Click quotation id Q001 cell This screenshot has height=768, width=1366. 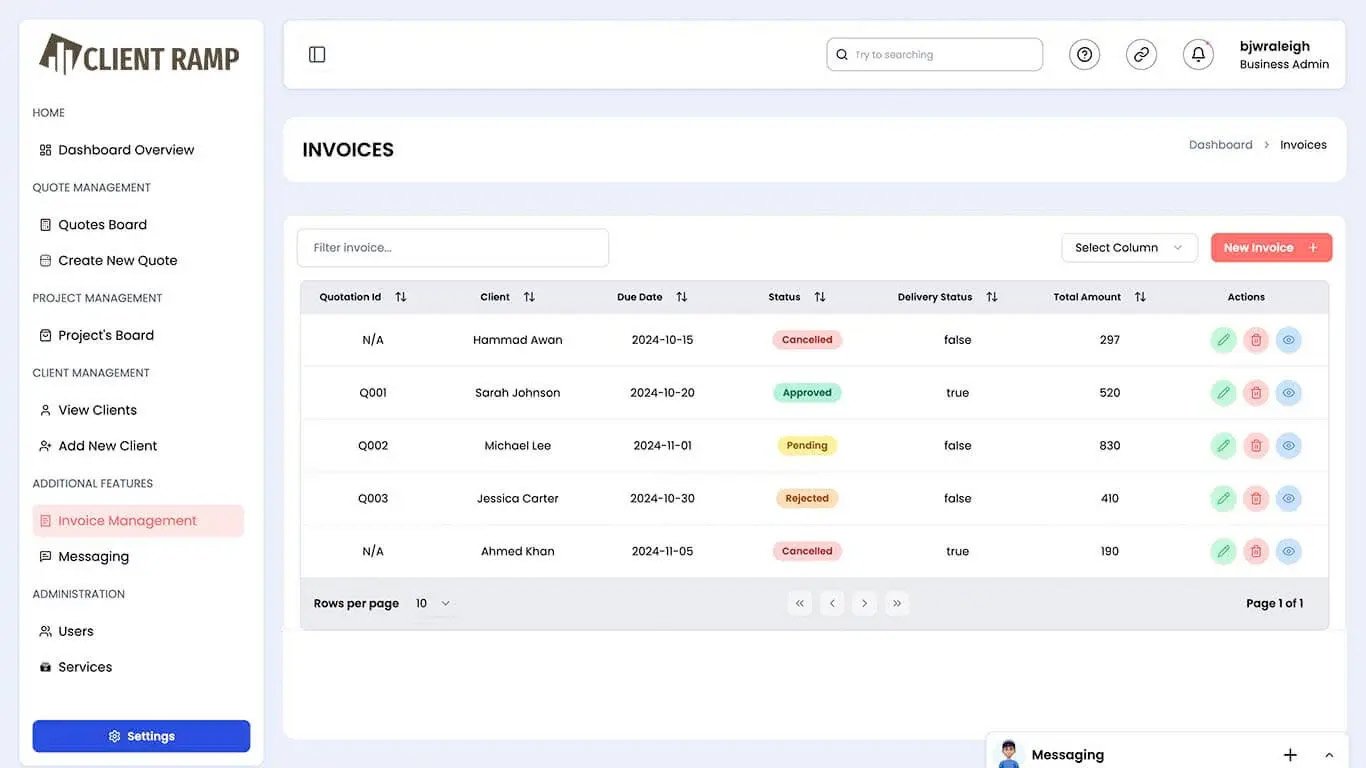373,393
